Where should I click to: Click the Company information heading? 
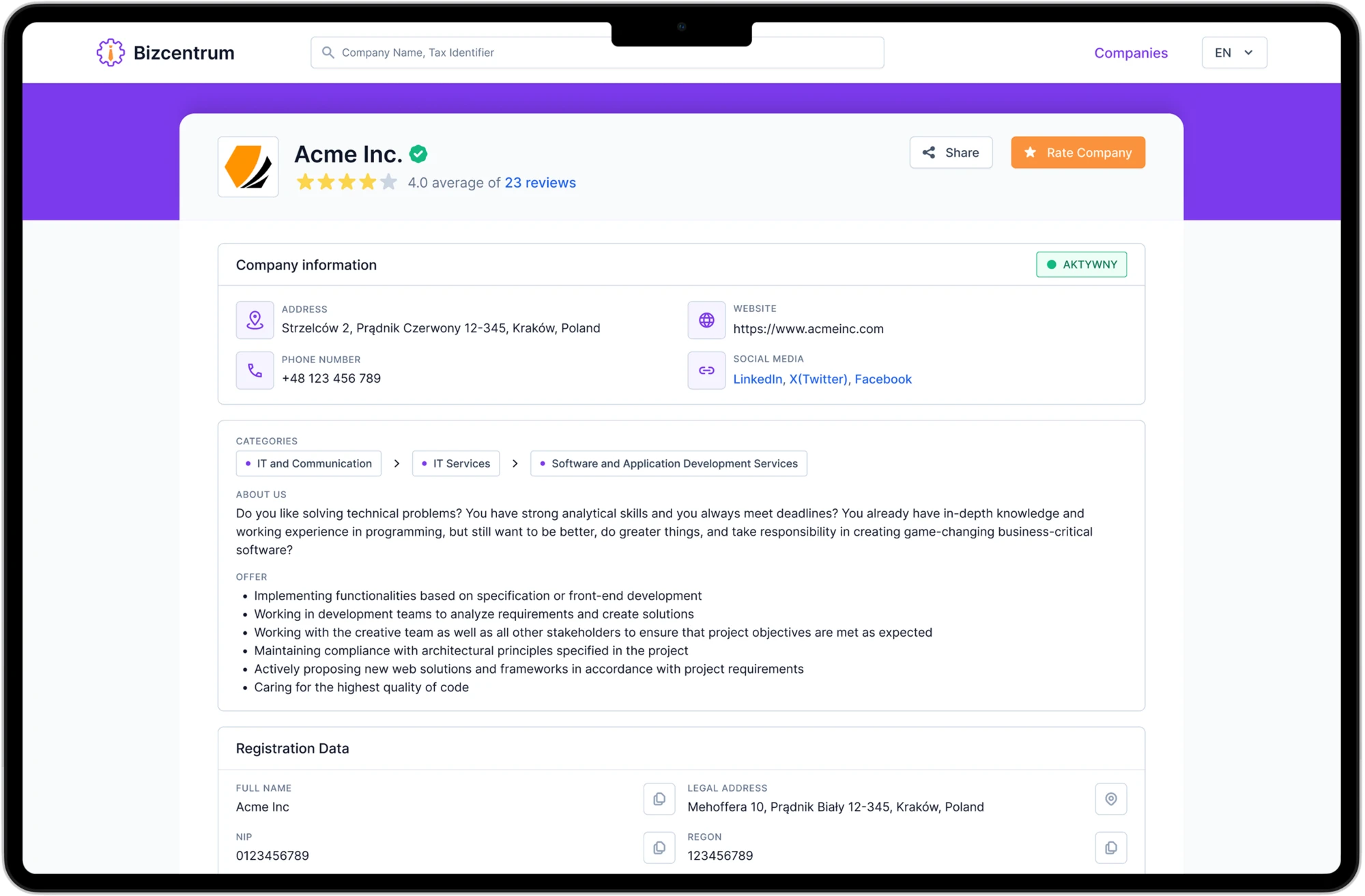click(x=306, y=265)
